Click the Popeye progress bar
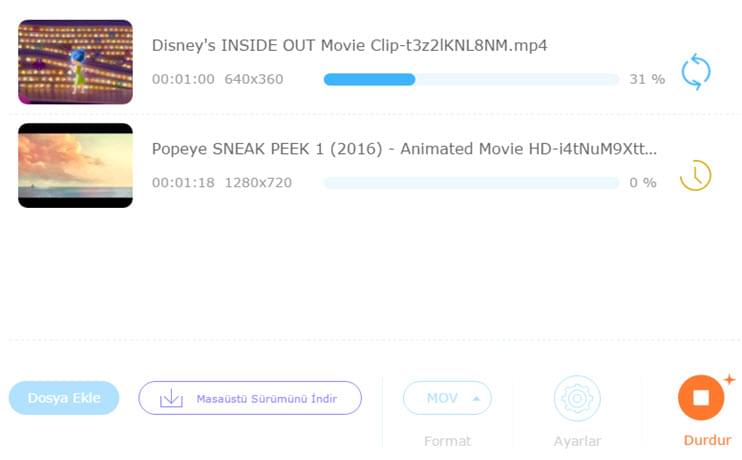Viewport: 742px width, 460px height. pos(471,183)
